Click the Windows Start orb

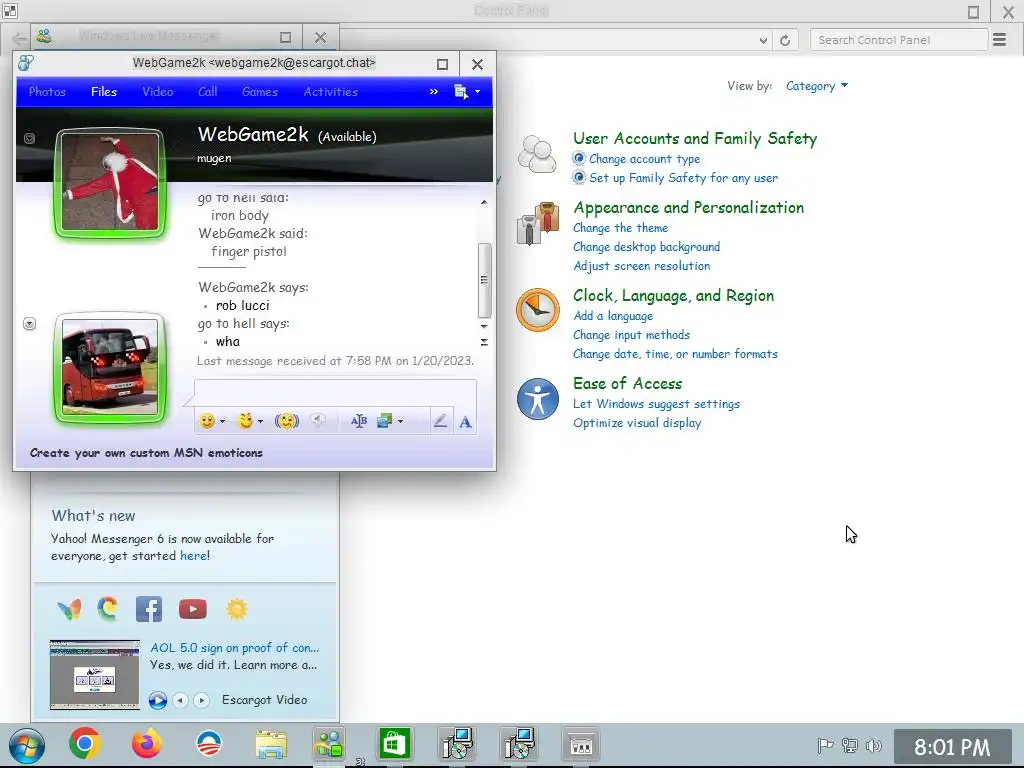27,745
